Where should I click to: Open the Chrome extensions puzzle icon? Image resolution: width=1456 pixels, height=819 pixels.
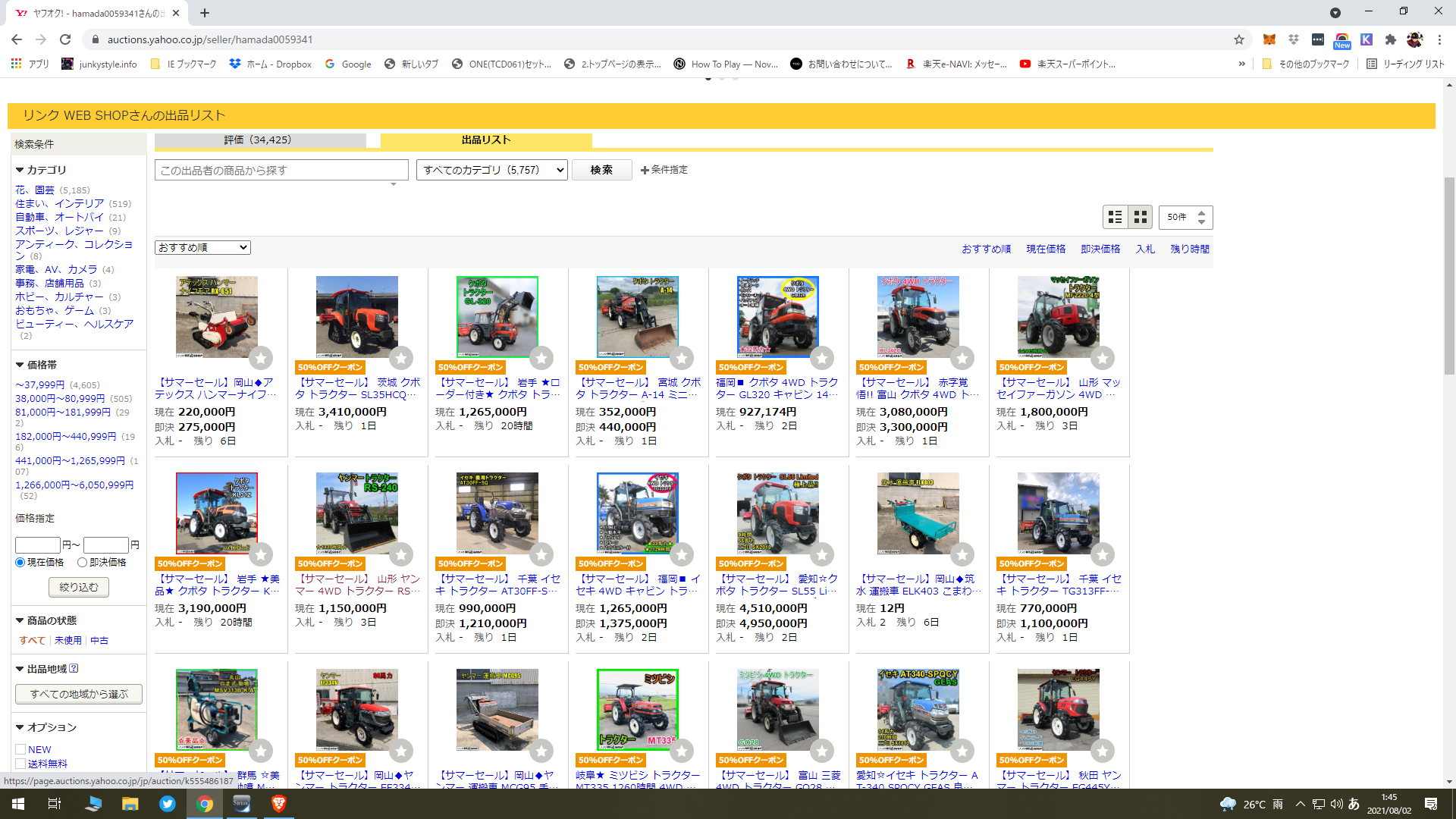pyautogui.click(x=1391, y=39)
